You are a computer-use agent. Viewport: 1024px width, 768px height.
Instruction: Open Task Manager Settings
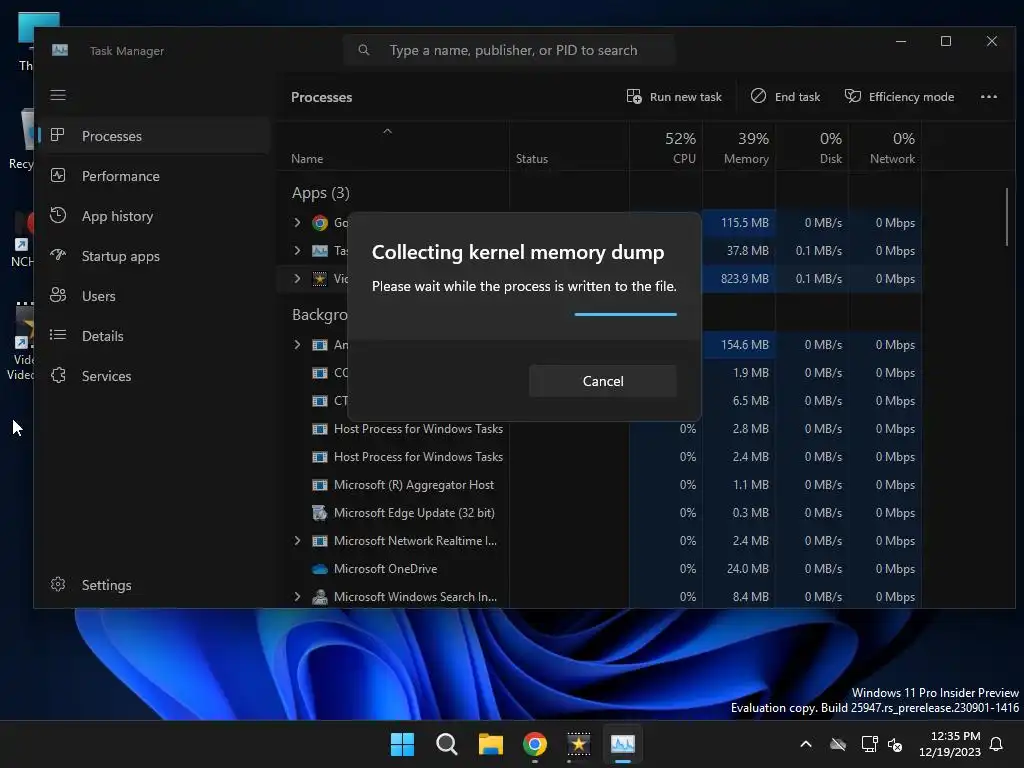click(154, 584)
